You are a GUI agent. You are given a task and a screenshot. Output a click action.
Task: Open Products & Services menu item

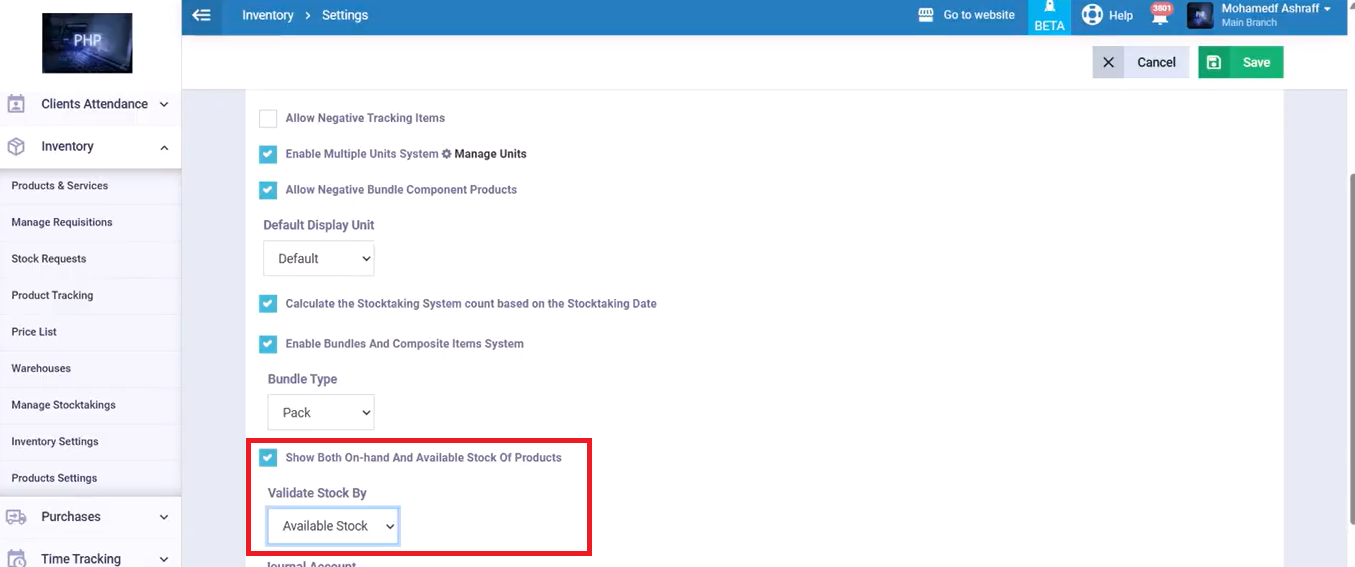click(60, 186)
